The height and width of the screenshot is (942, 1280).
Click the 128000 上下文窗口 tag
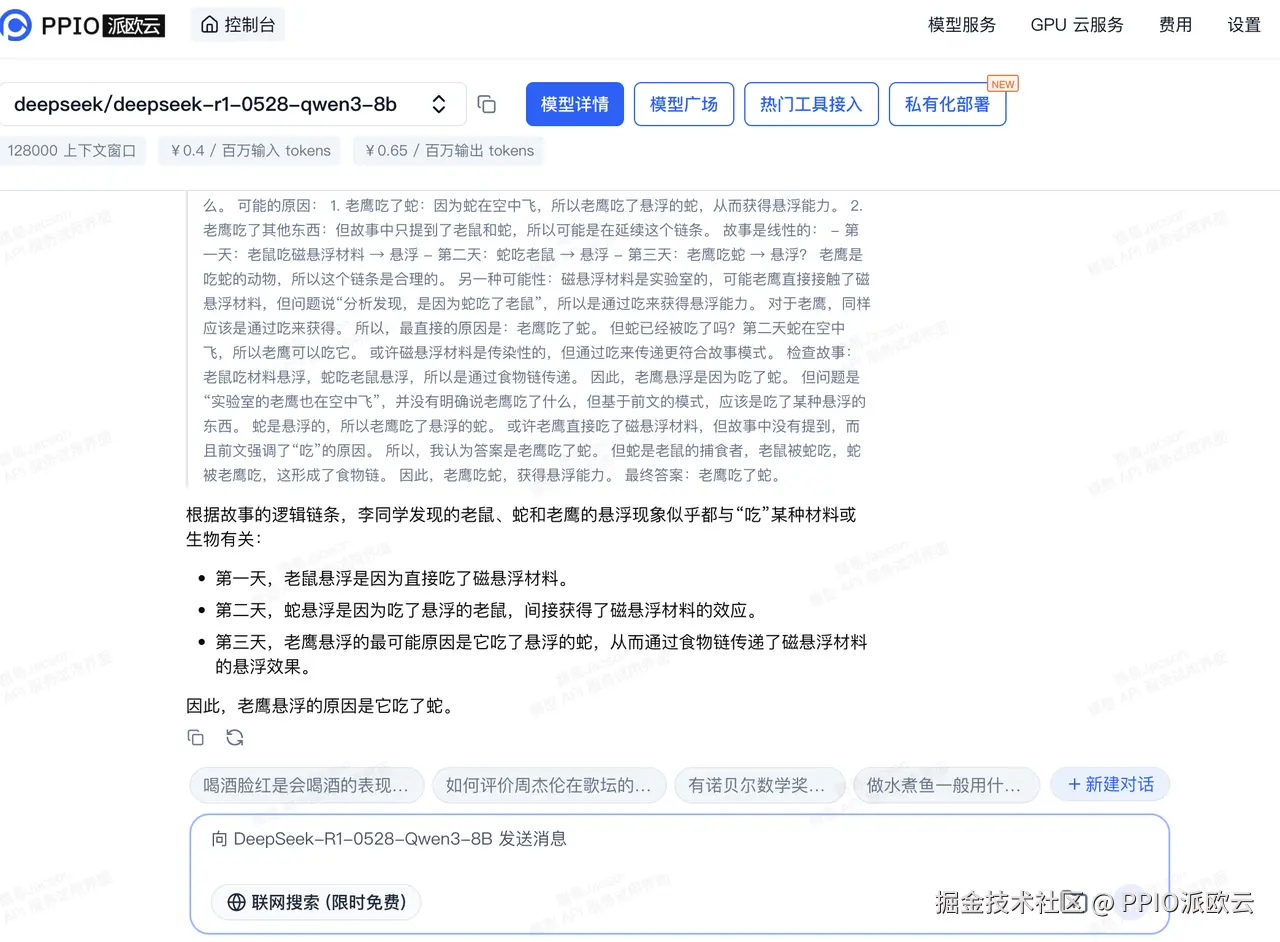point(72,151)
